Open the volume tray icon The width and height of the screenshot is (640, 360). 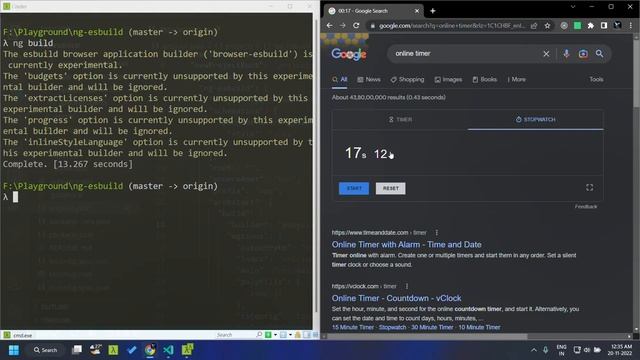tap(587, 350)
